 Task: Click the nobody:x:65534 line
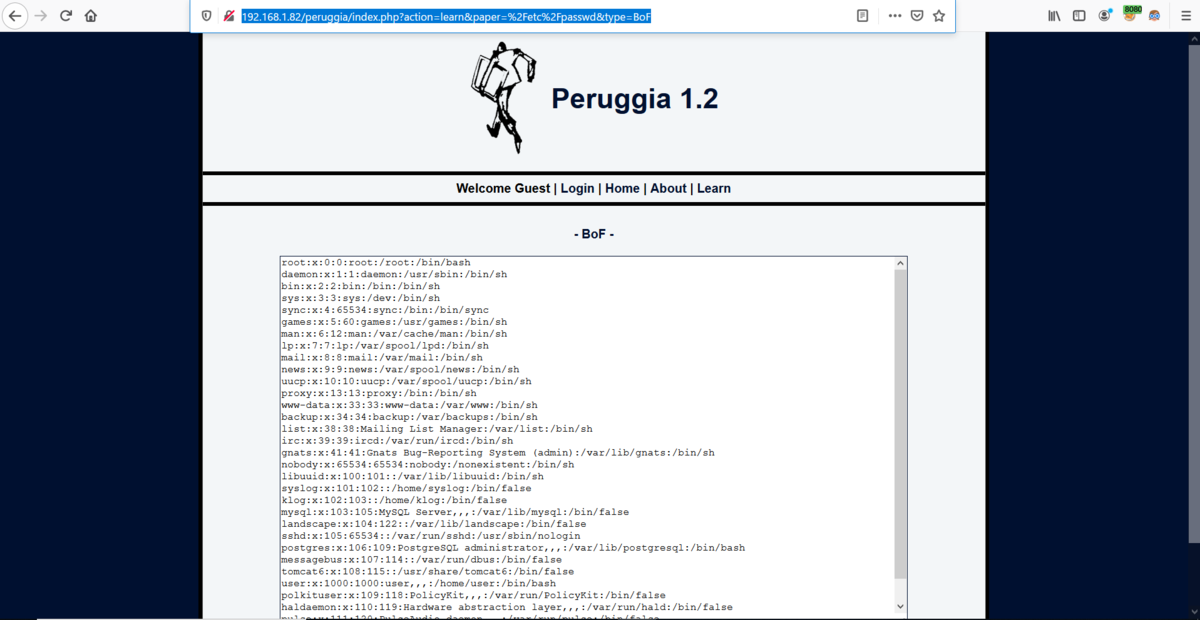[x=428, y=464]
